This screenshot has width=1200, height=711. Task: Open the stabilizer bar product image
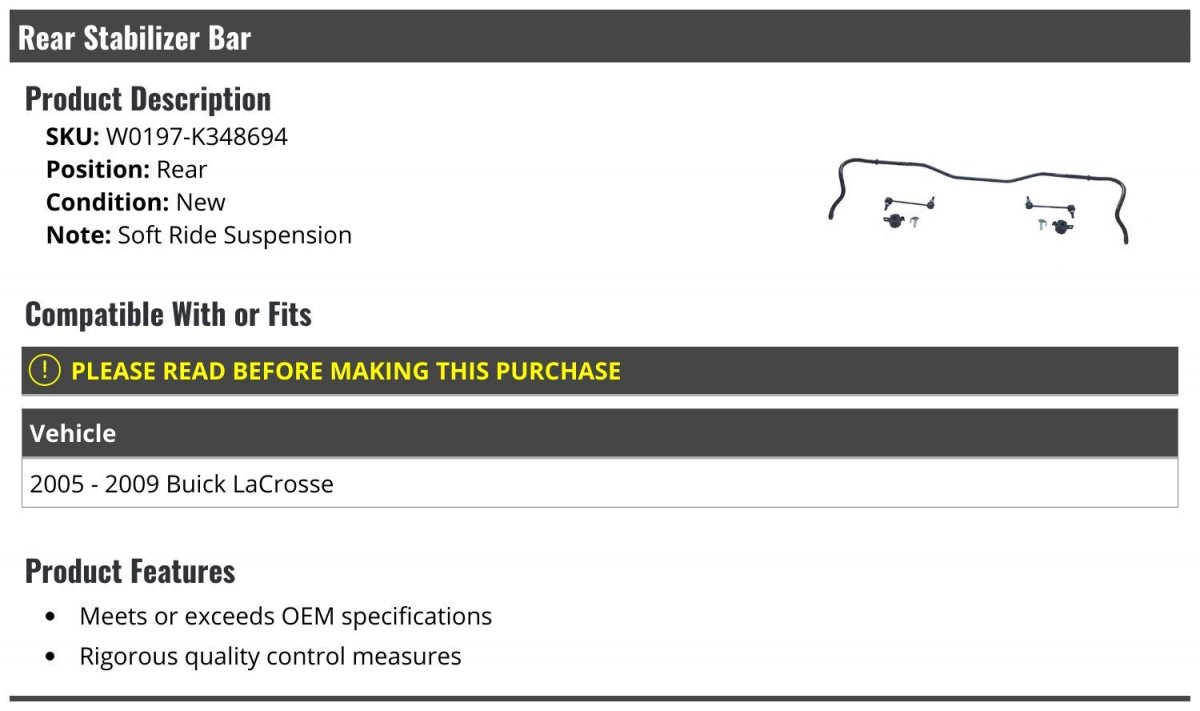[x=980, y=201]
